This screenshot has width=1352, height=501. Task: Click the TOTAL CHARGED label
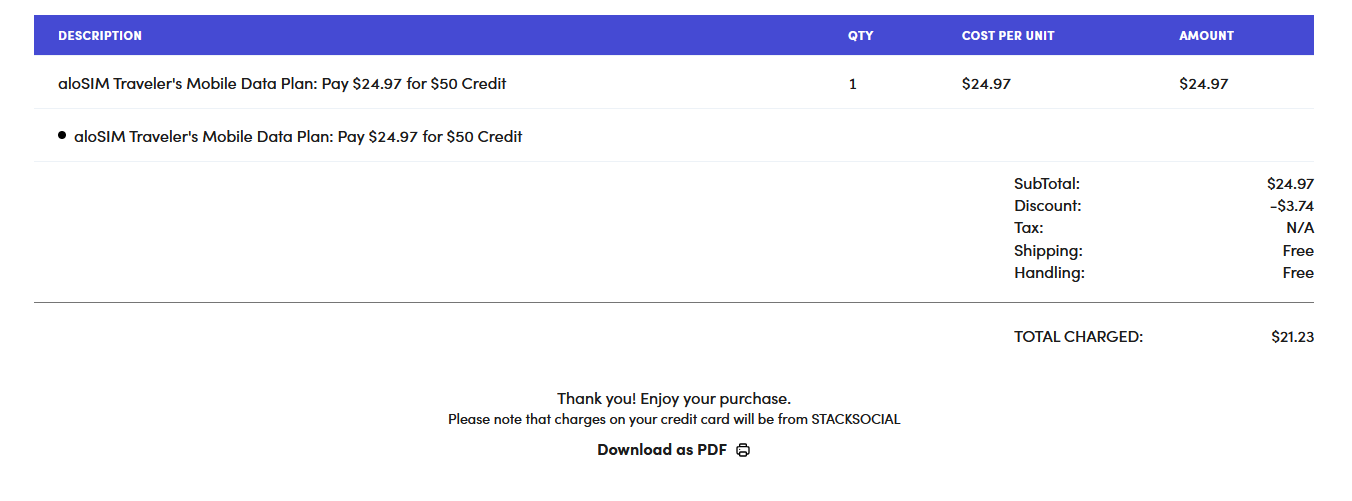click(1078, 337)
